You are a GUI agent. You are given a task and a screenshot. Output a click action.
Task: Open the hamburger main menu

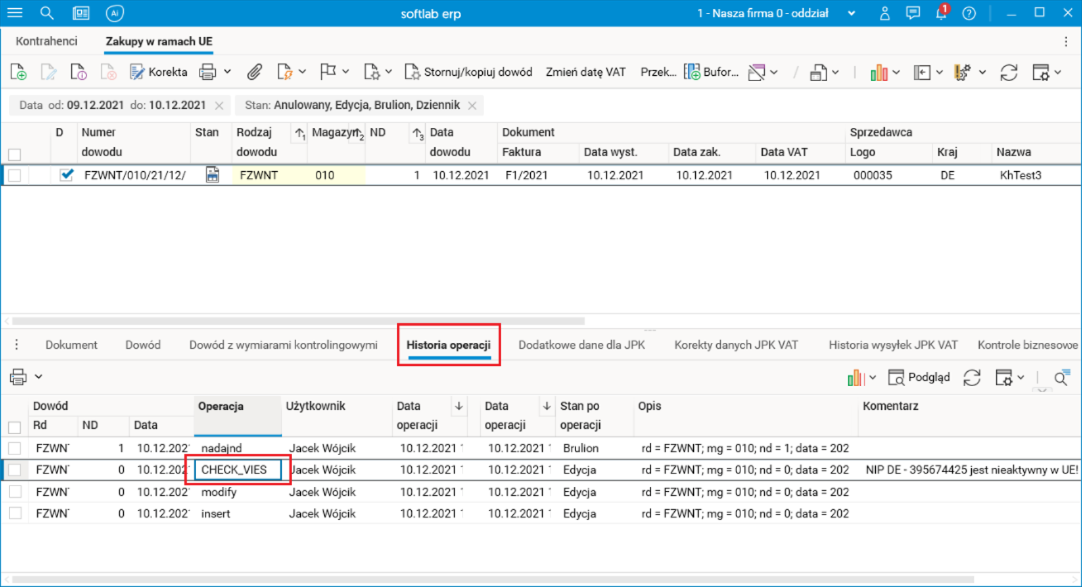click(17, 13)
